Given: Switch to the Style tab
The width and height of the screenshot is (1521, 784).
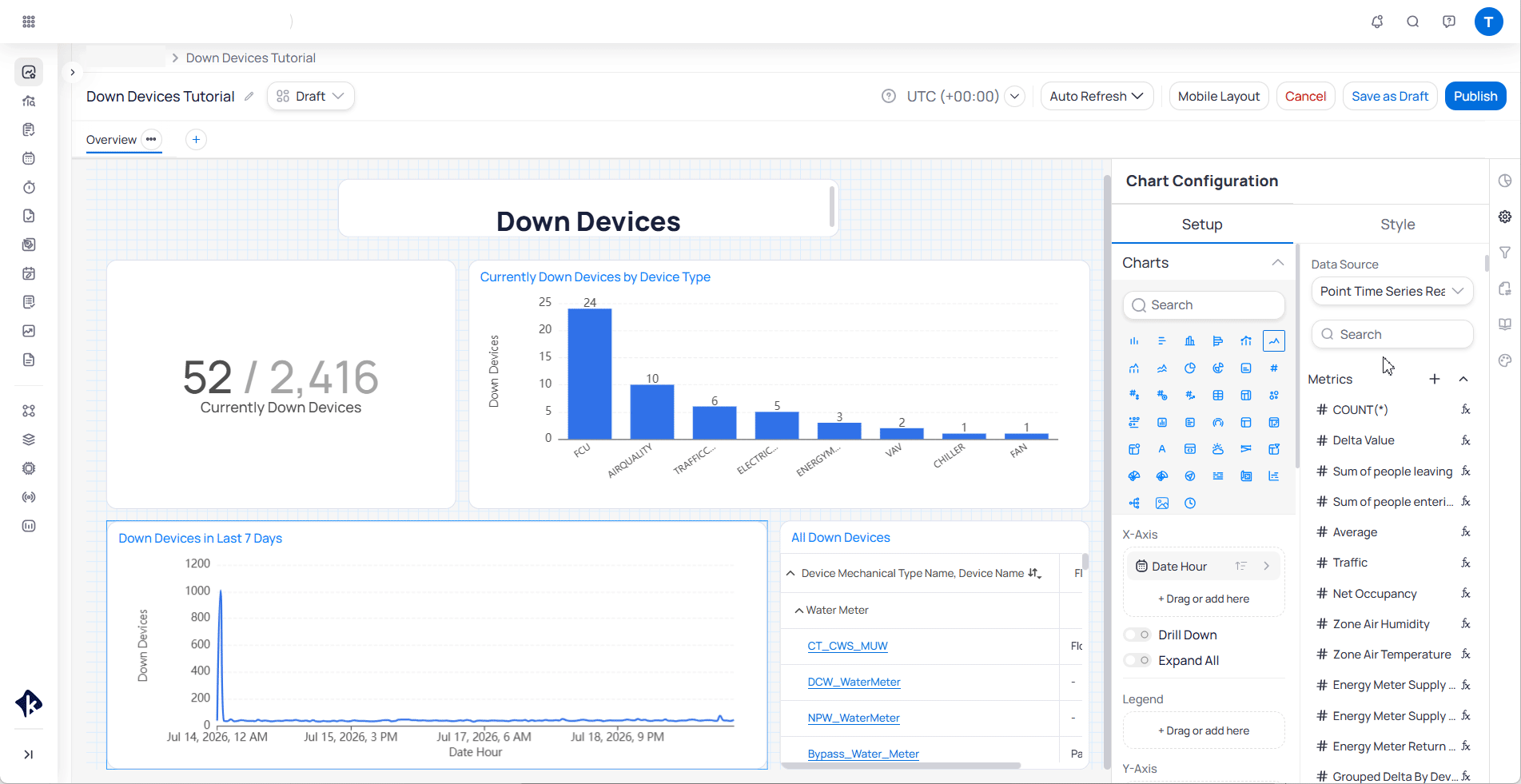Looking at the screenshot, I should [1397, 225].
